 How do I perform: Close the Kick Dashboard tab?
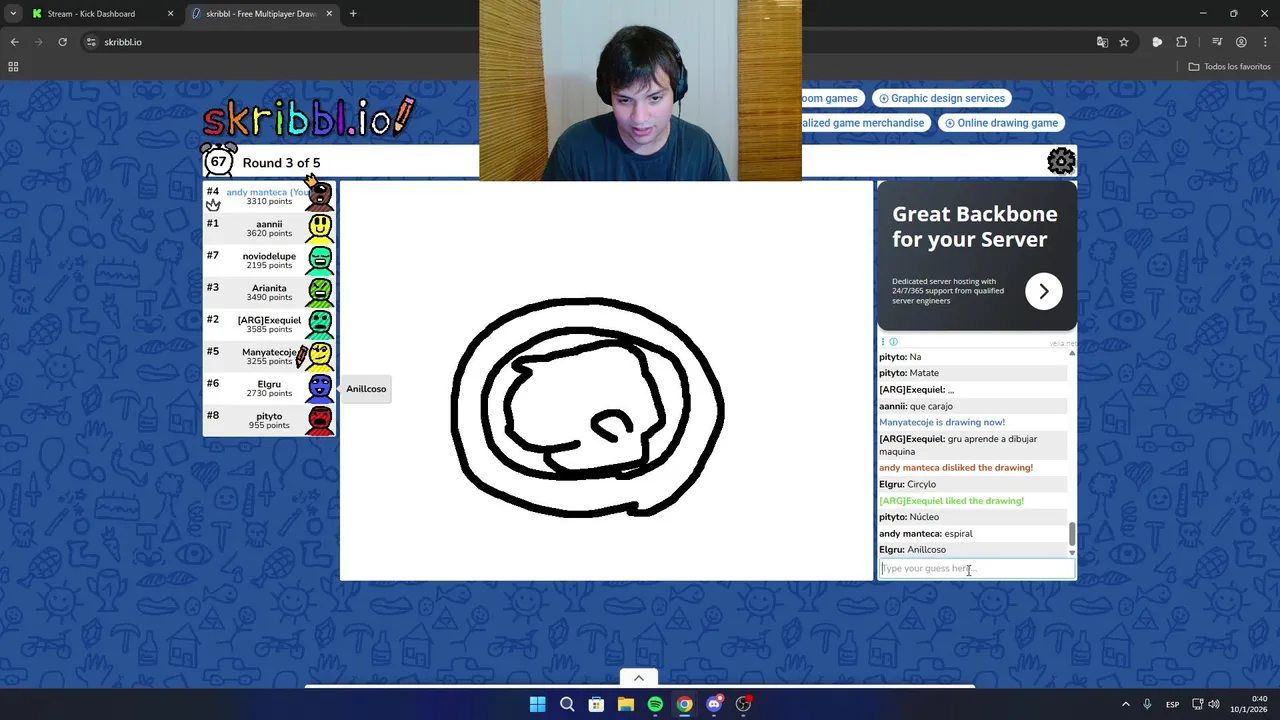click(170, 14)
